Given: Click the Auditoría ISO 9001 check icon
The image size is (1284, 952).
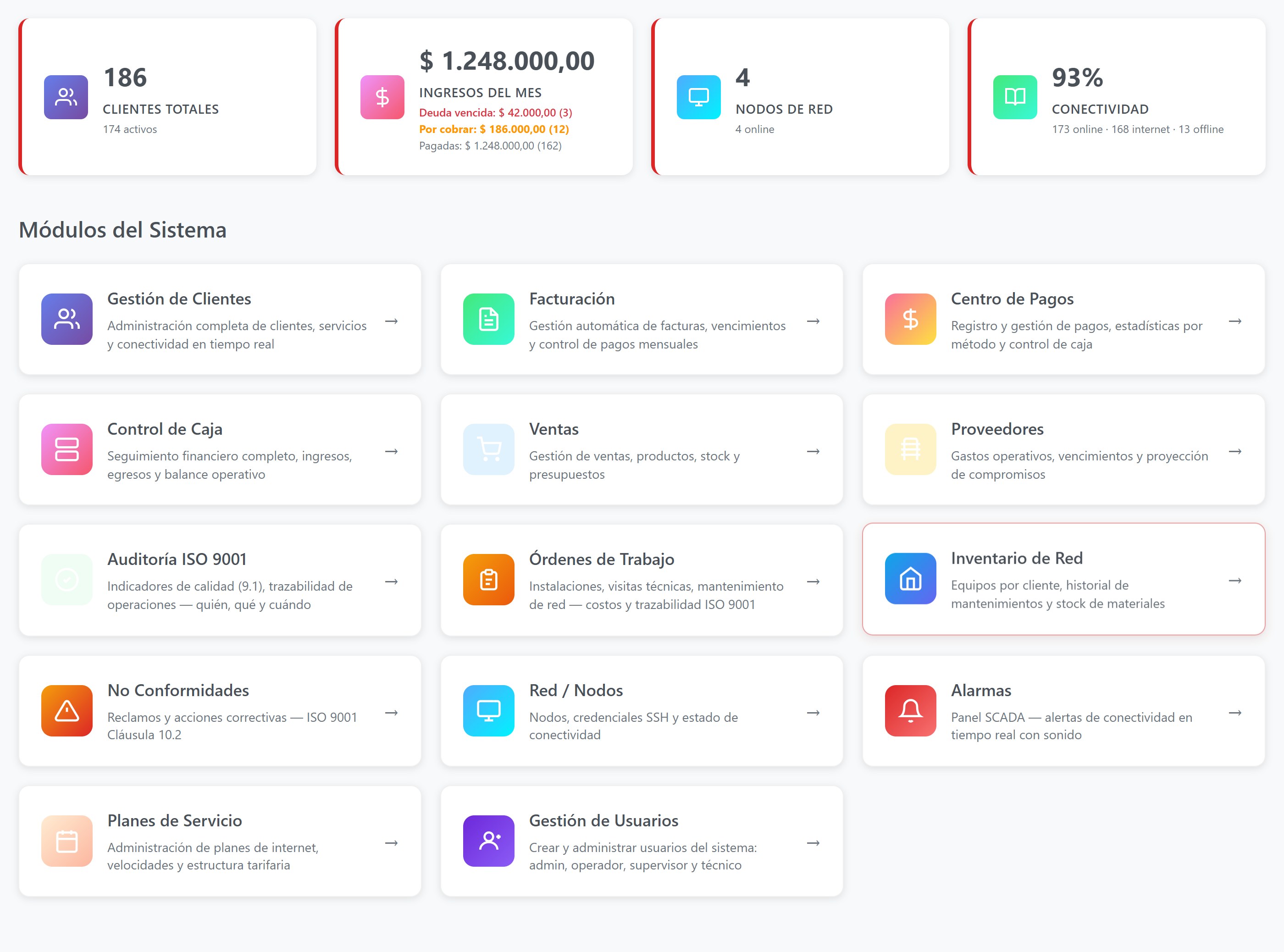Looking at the screenshot, I should [67, 580].
